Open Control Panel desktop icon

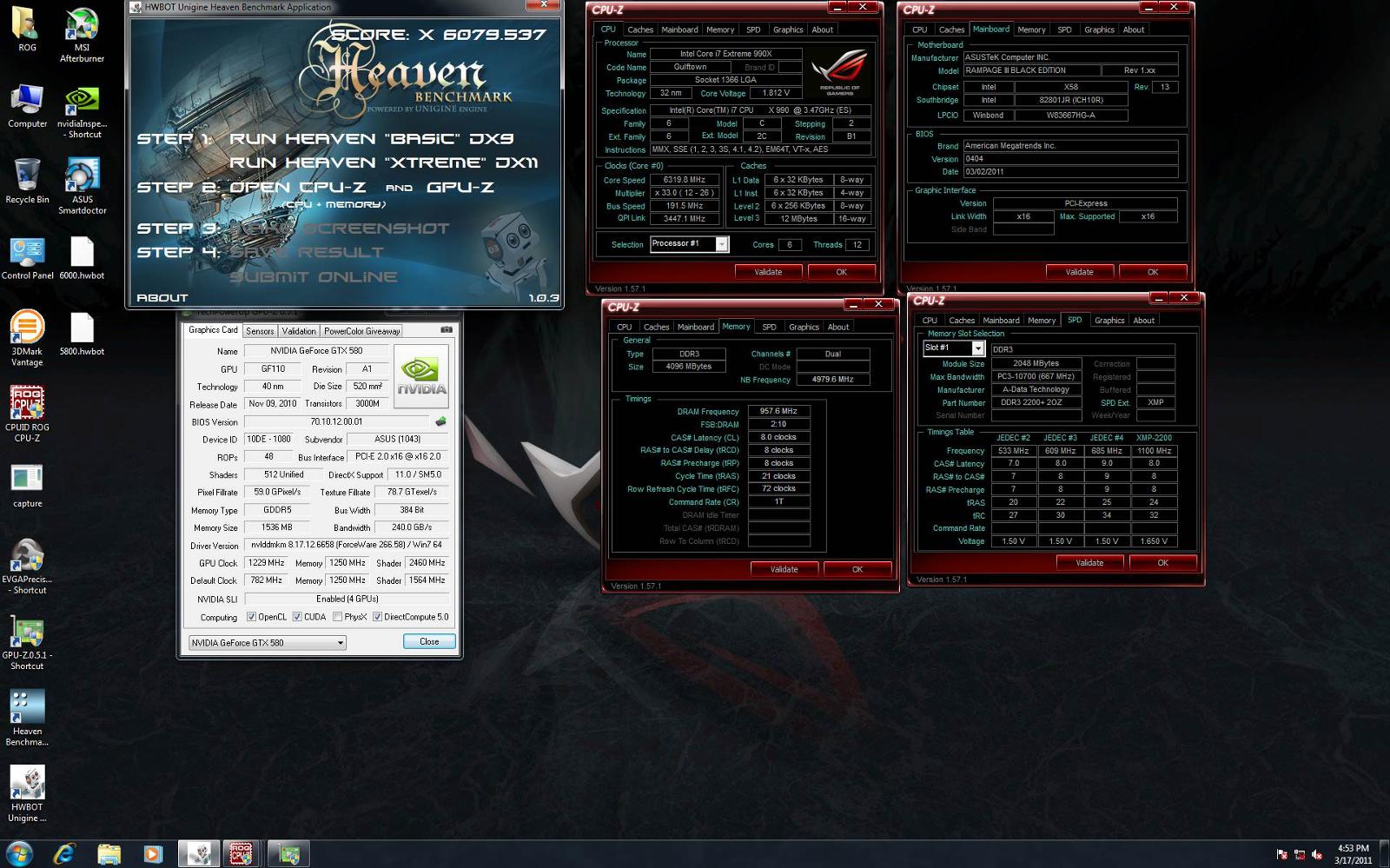pos(27,257)
